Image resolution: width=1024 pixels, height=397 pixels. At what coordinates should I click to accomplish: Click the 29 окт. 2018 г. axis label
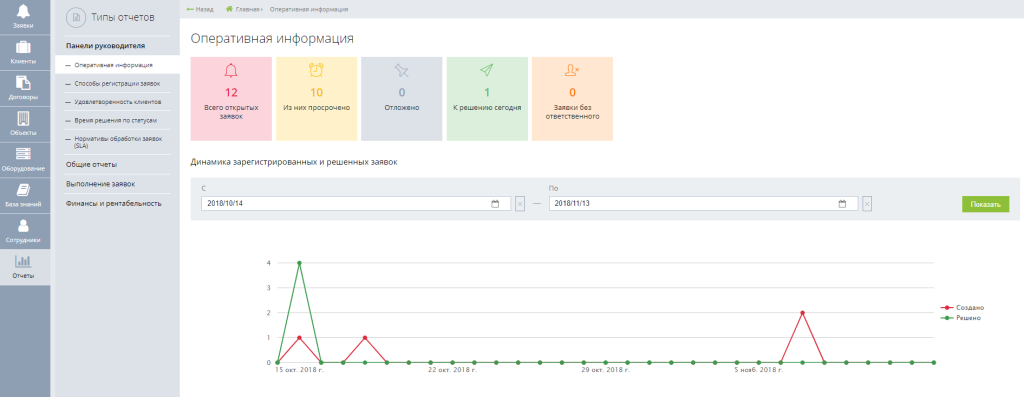tap(606, 370)
